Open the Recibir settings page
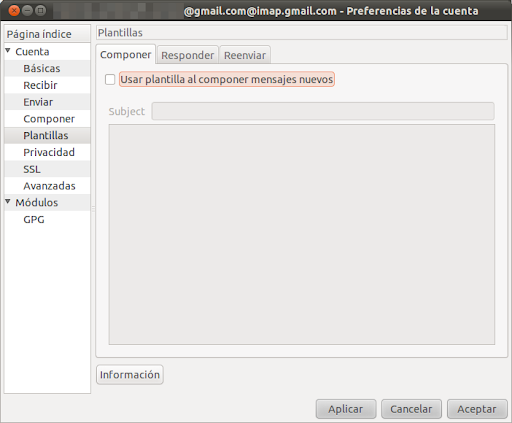The image size is (512, 423). 40,85
